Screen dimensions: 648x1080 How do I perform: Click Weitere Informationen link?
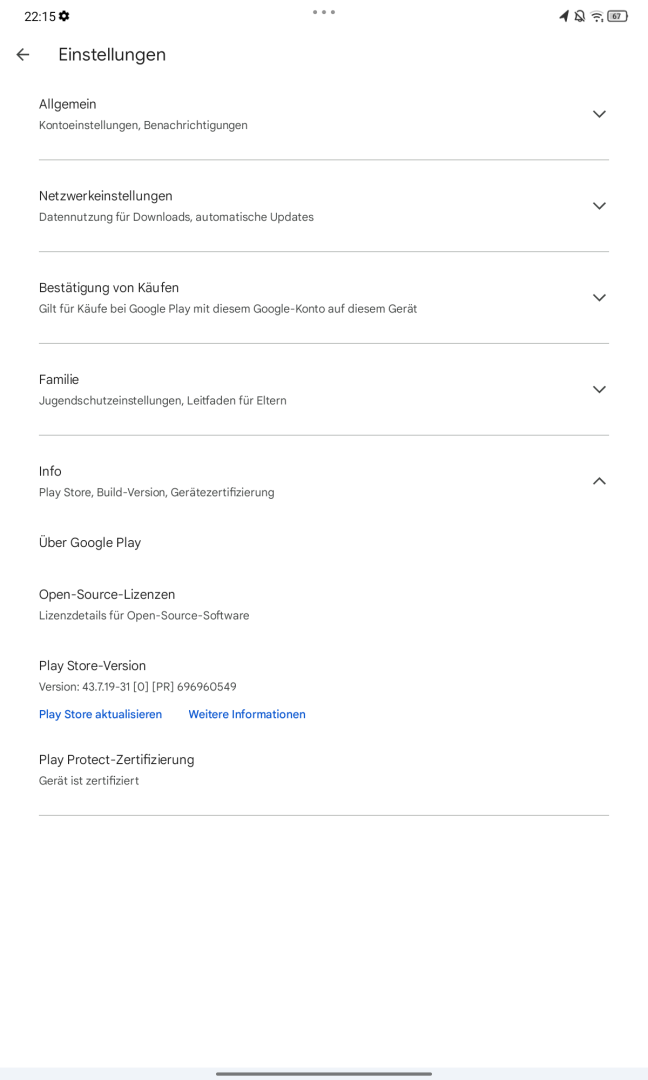[x=247, y=714]
